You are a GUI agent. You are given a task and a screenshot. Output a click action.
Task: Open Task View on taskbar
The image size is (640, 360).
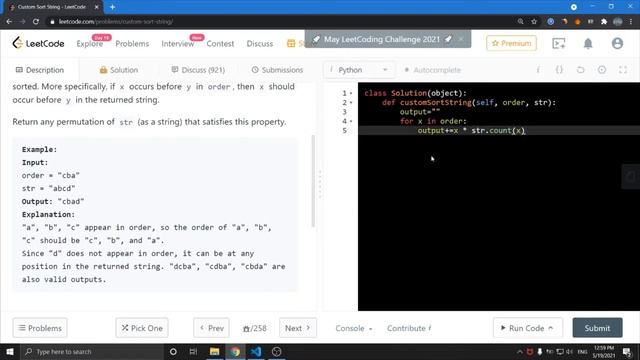coord(193,351)
